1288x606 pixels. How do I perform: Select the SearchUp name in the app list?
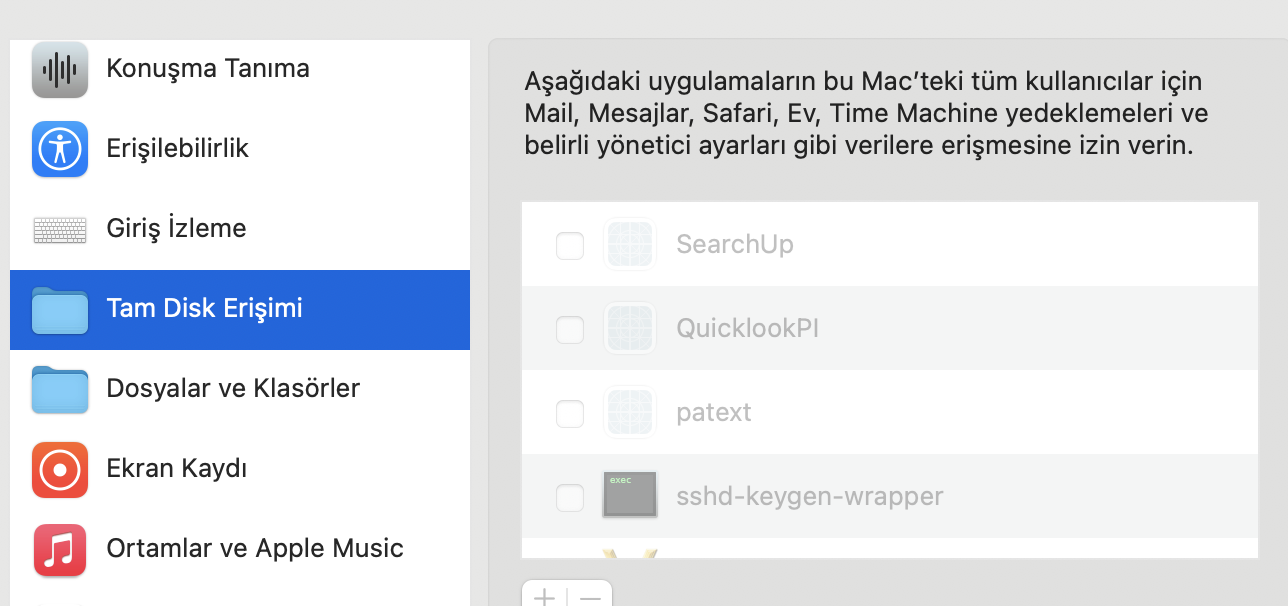pyautogui.click(x=735, y=245)
